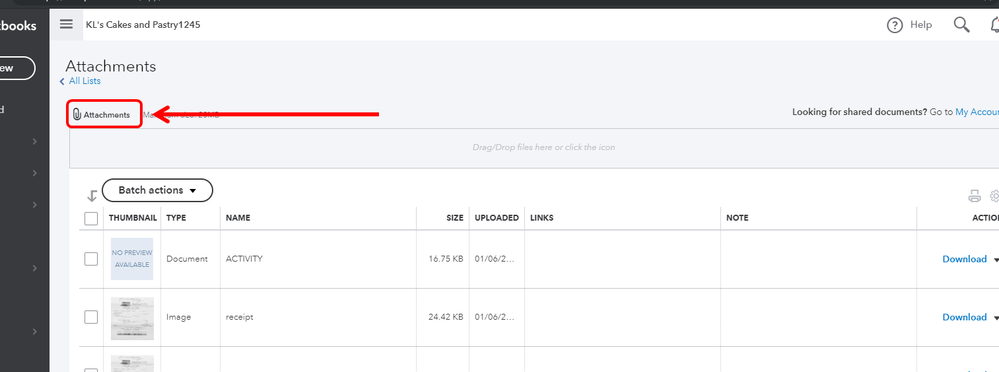Click the Help text label

coord(921,25)
